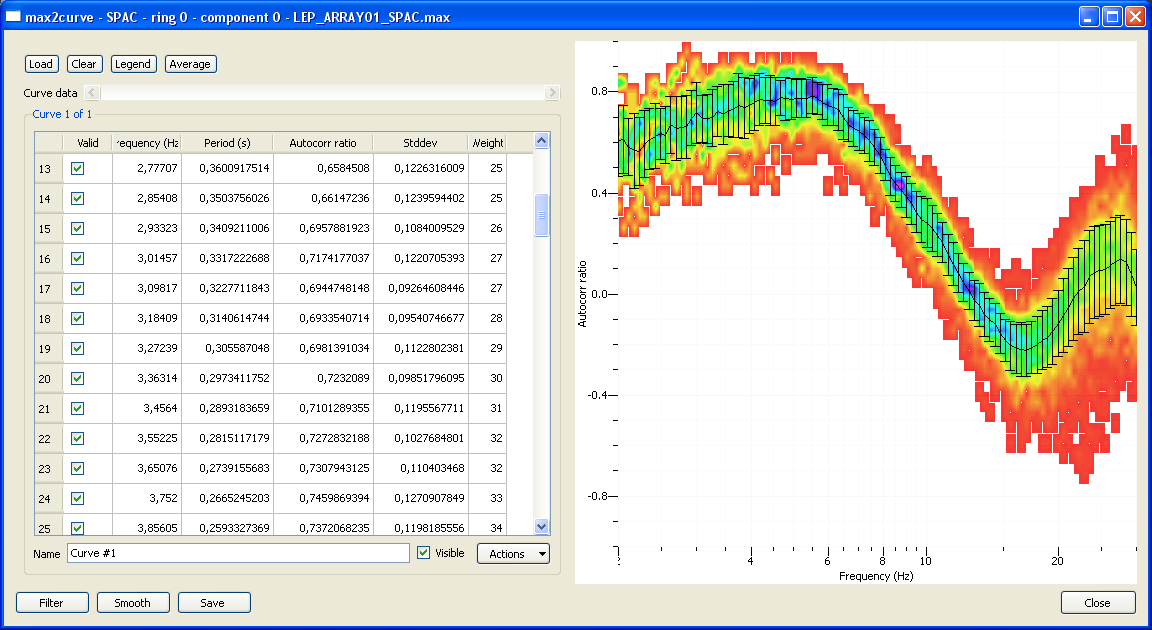Viewport: 1152px width, 630px height.
Task: Click the vertical scrollbar thumb in table
Action: tap(542, 215)
